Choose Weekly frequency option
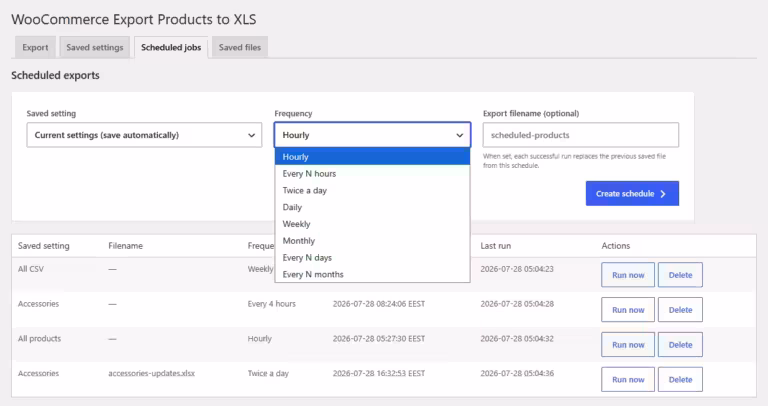The height and width of the screenshot is (406, 768). click(372, 224)
